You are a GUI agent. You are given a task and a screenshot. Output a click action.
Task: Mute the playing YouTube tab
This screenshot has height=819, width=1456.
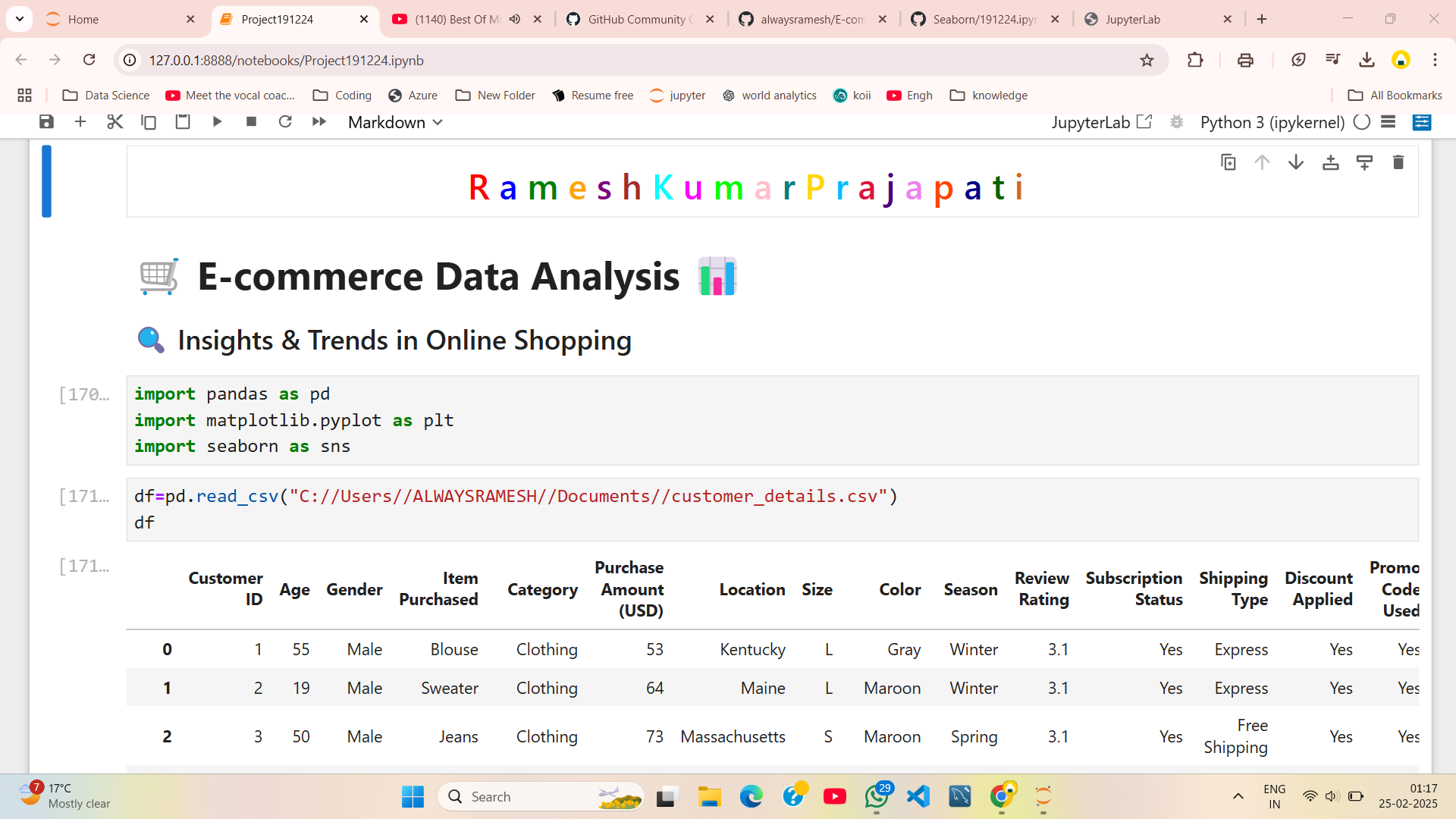coord(516,19)
